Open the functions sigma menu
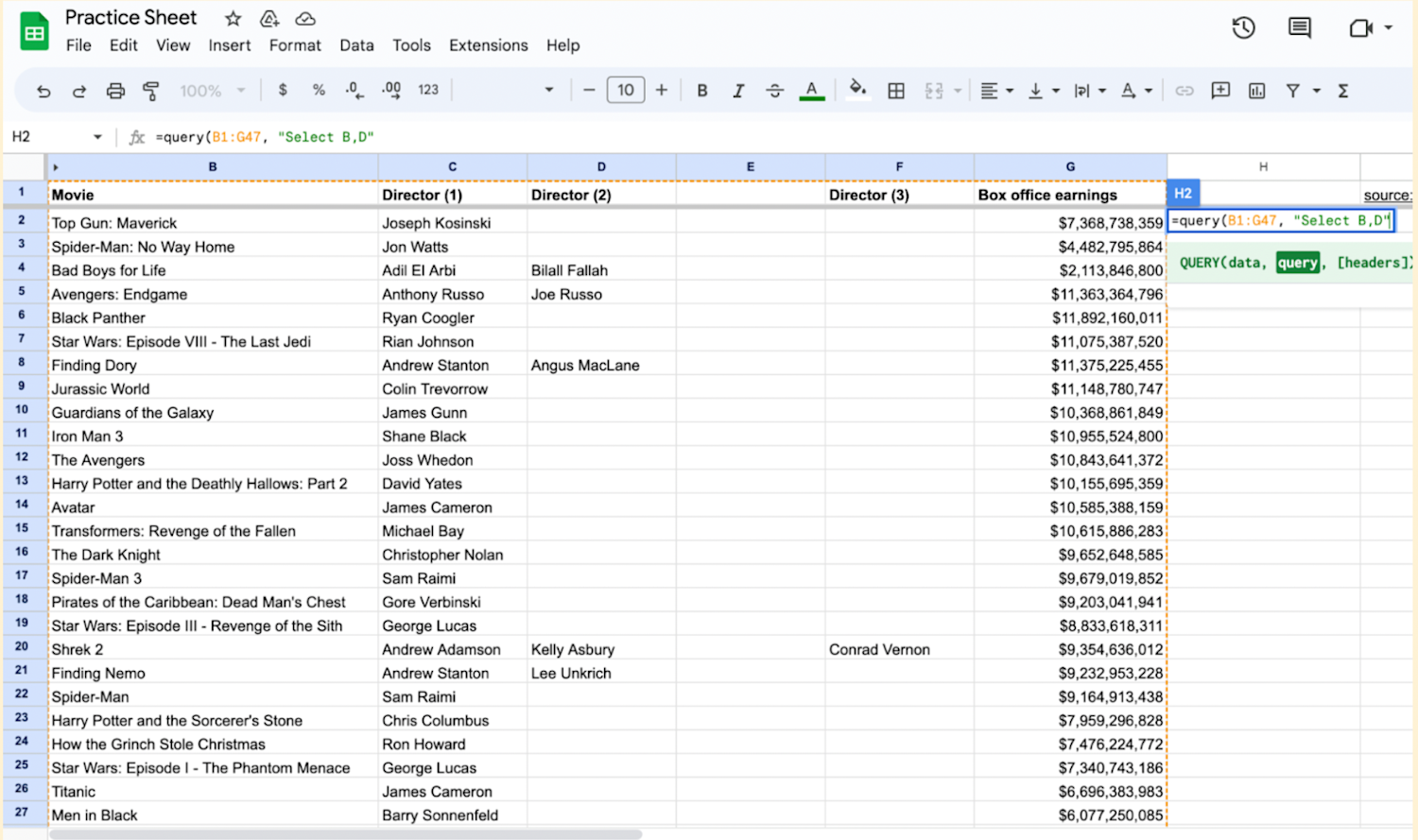The width and height of the screenshot is (1418, 840). pyautogui.click(x=1343, y=91)
